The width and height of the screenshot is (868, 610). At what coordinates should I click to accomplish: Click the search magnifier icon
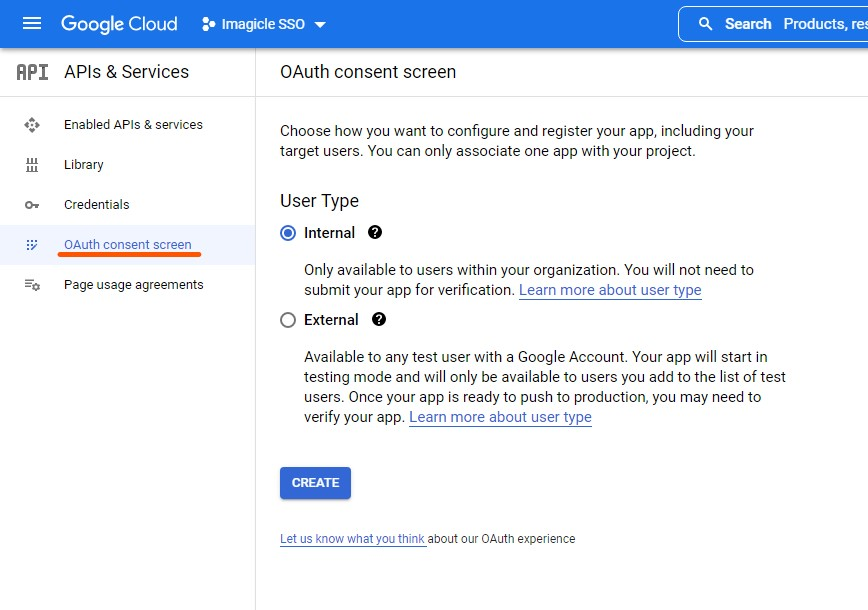[706, 24]
